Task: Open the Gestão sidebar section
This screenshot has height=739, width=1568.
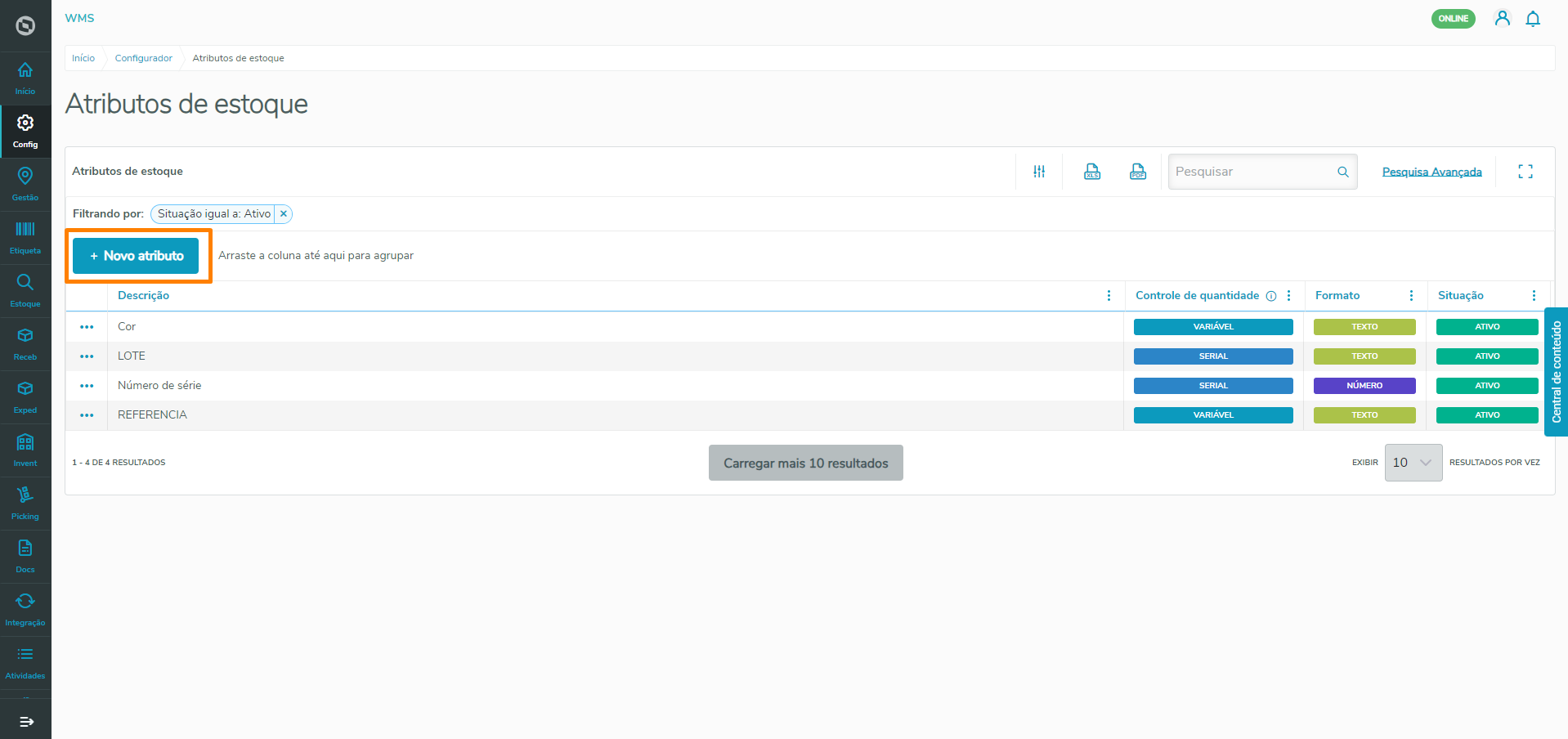Action: tap(25, 185)
